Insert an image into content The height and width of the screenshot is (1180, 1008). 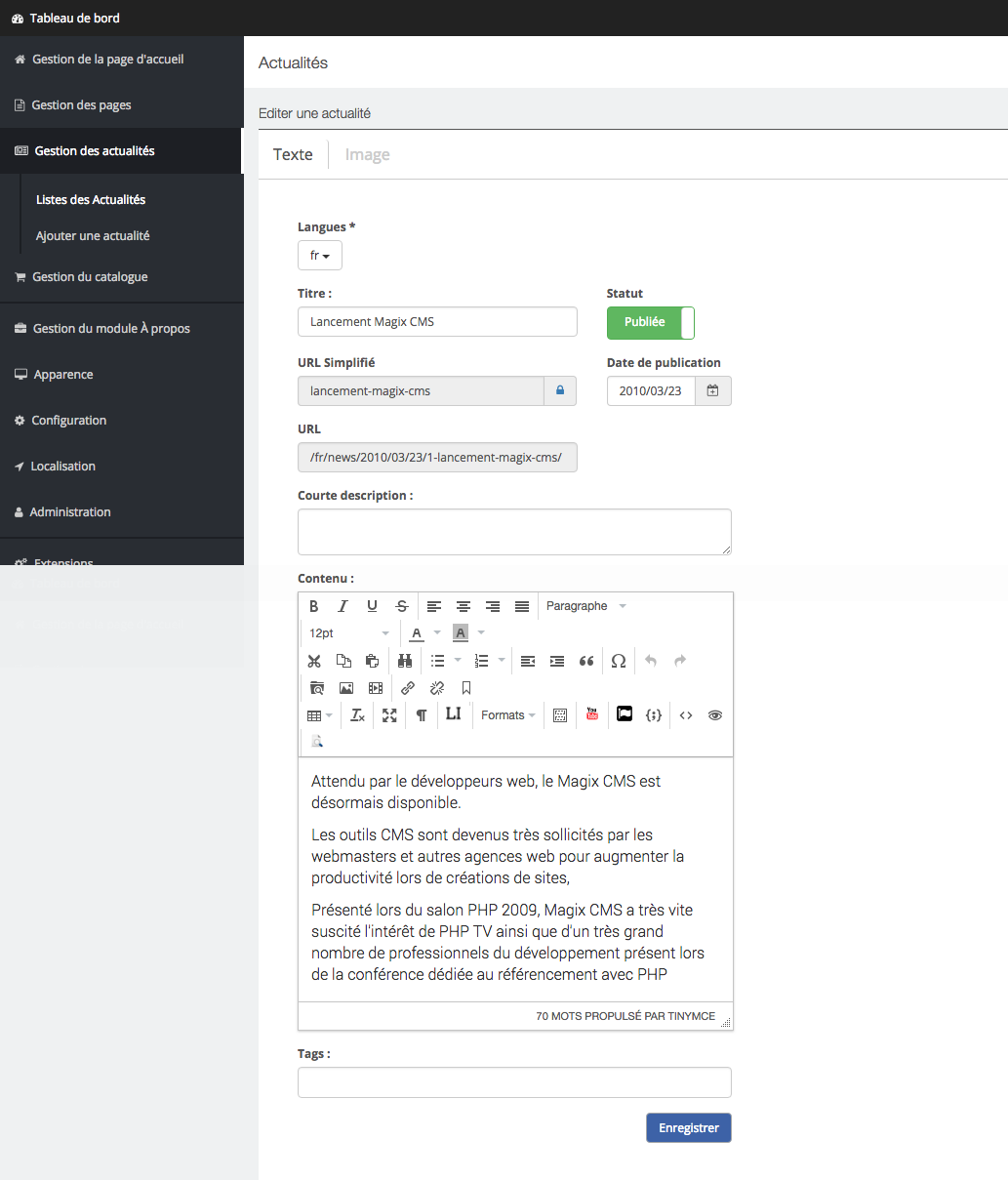[x=345, y=688]
